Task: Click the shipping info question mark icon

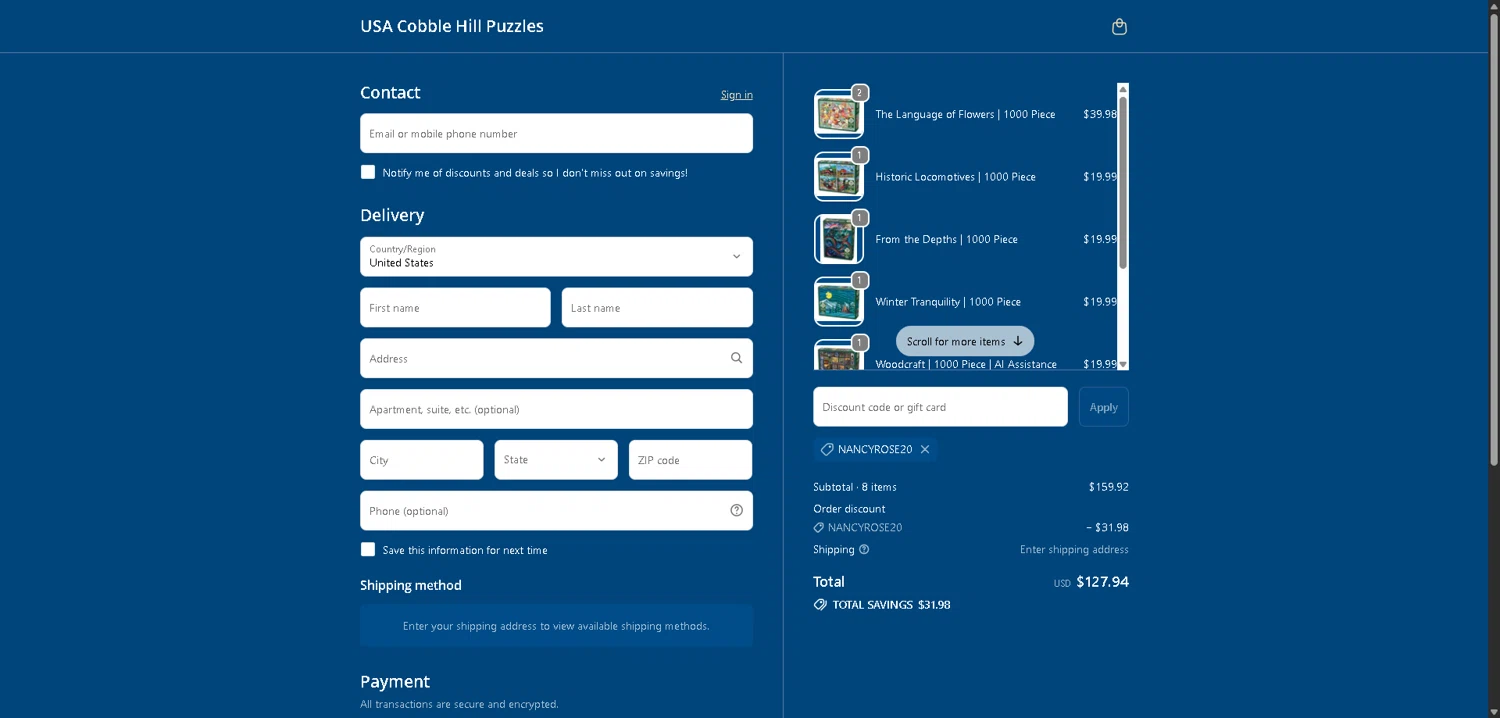Action: pyautogui.click(x=864, y=549)
